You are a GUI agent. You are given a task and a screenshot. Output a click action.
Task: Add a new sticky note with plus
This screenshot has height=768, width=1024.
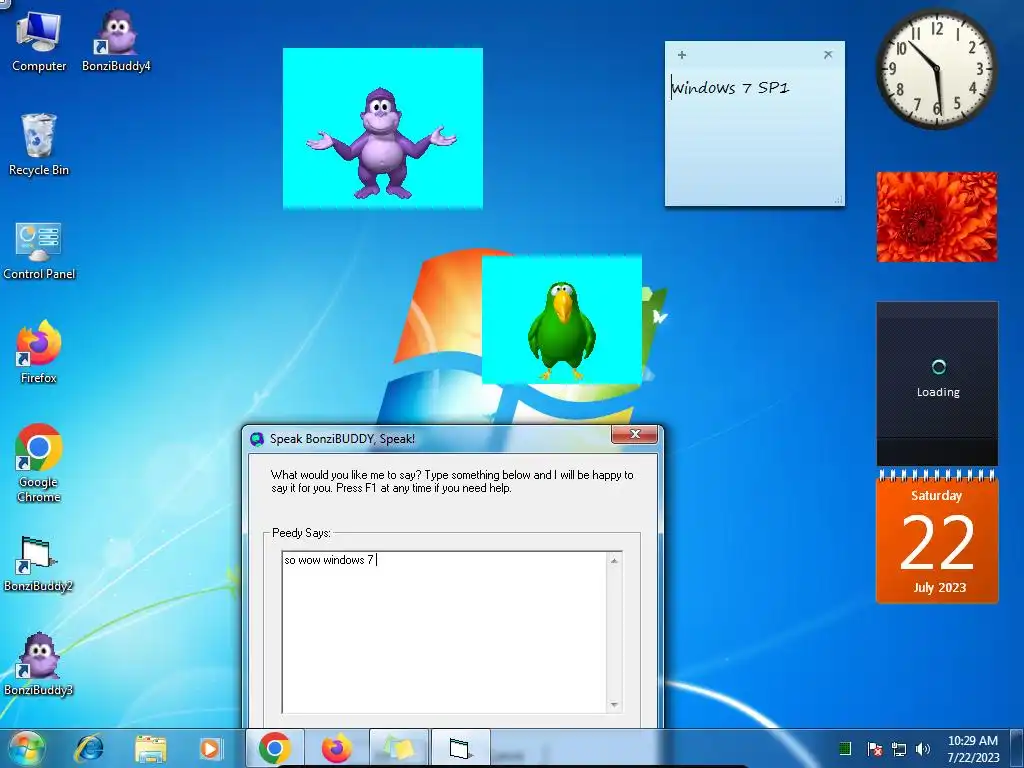coord(682,55)
